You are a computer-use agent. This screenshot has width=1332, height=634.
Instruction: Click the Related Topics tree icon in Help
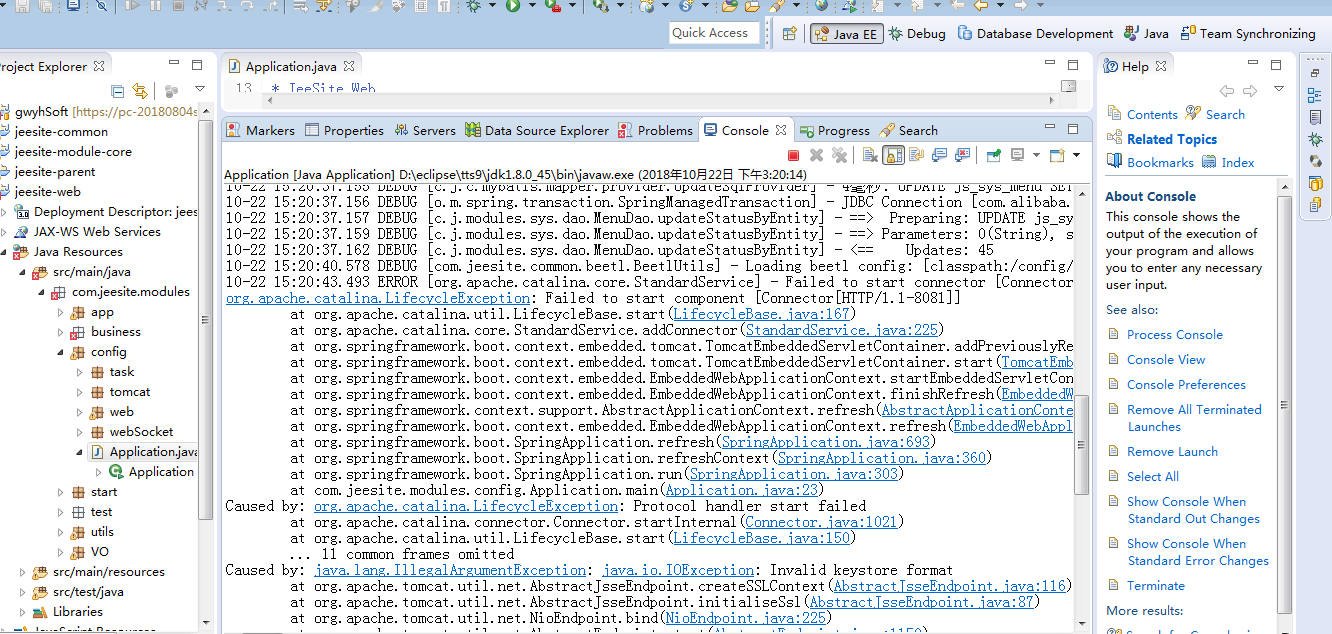[1114, 139]
